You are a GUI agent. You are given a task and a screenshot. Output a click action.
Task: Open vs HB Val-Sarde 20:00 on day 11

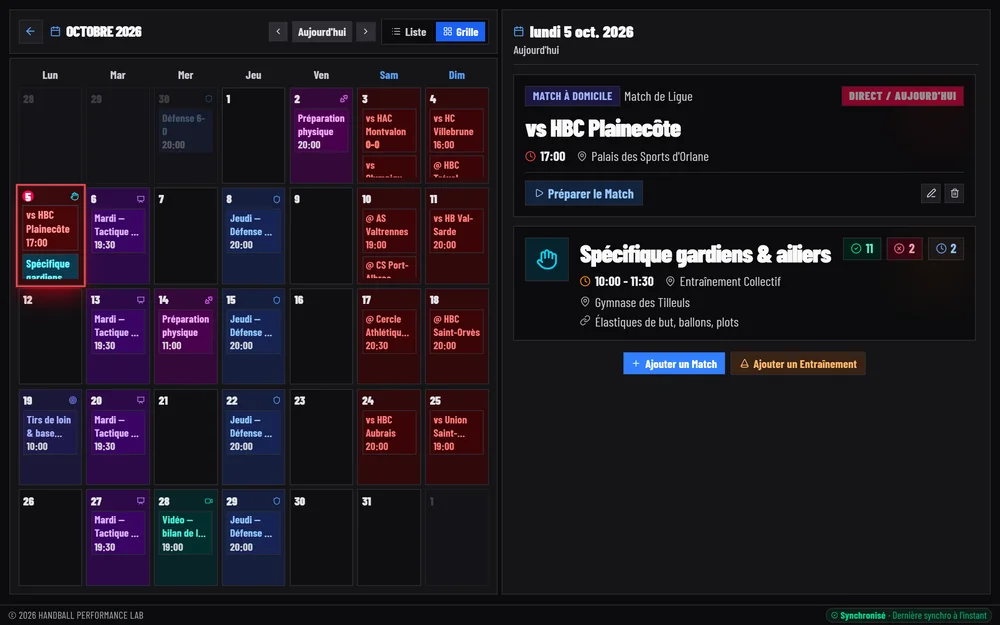[456, 232]
